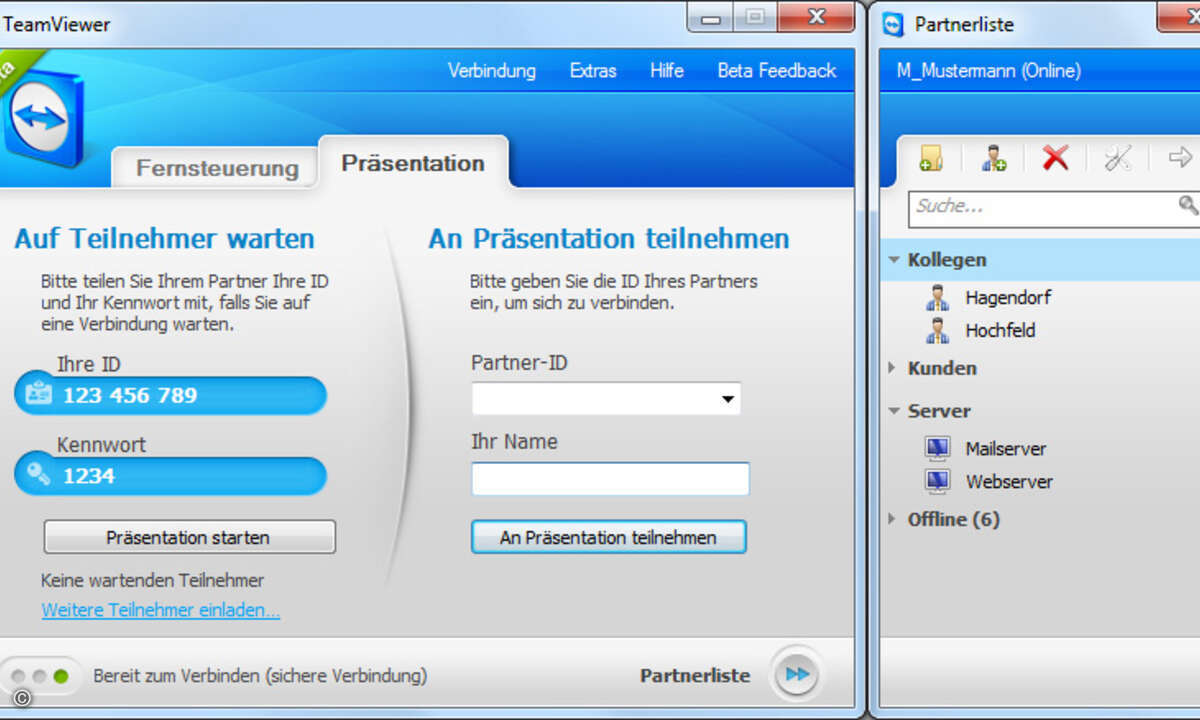This screenshot has height=720, width=1200.
Task: Click the add group icon in Partnerliste
Action: 931,157
